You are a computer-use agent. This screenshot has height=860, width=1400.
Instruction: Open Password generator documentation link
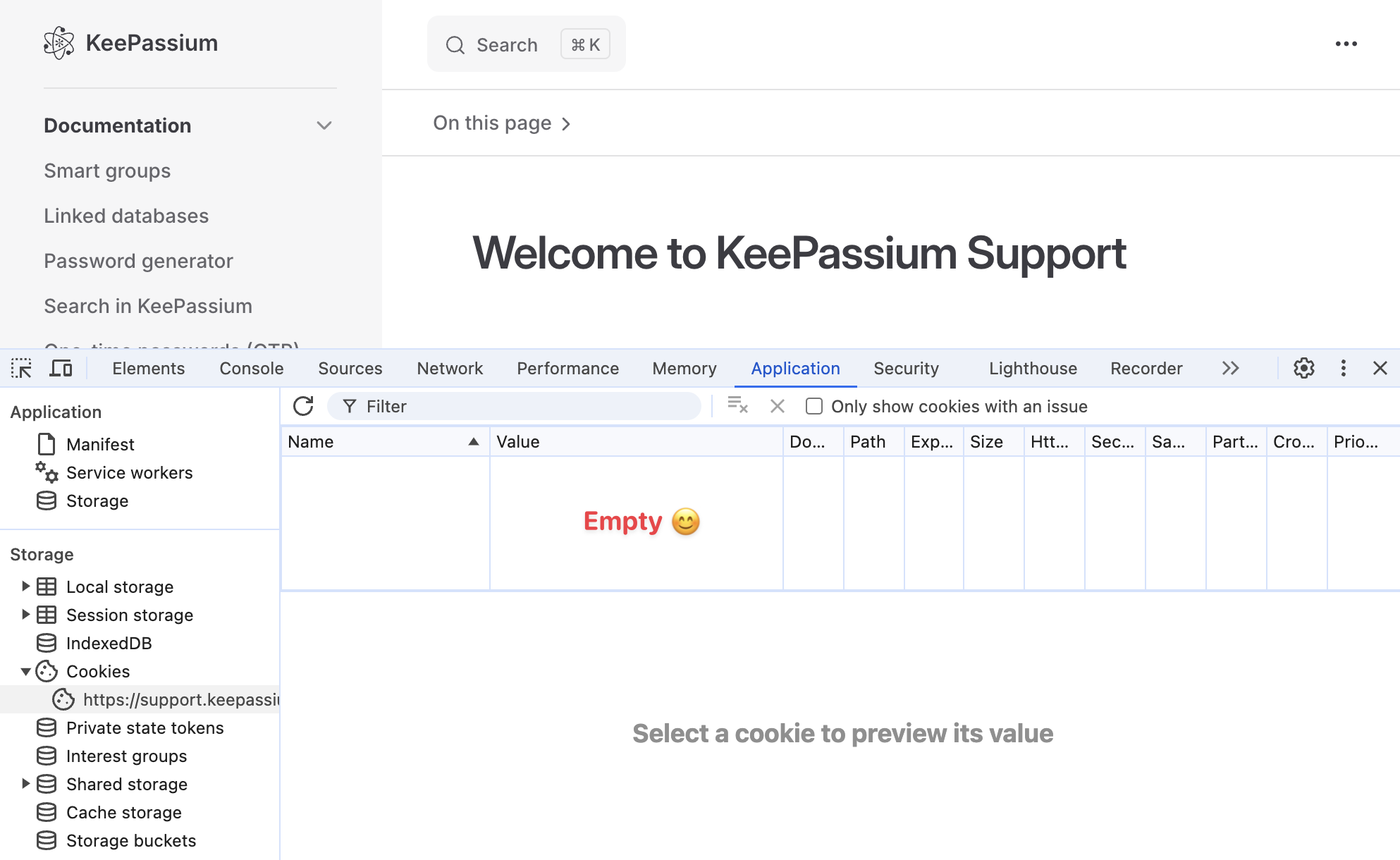(x=138, y=261)
